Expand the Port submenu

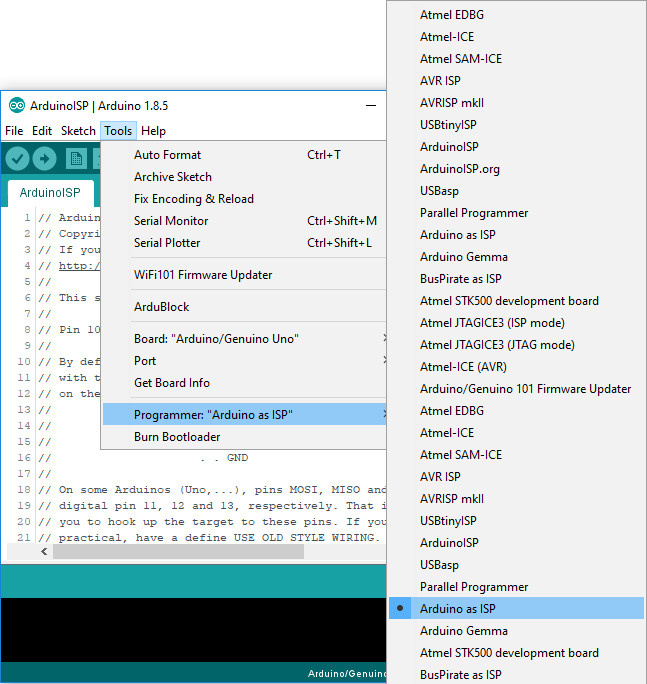(x=245, y=361)
